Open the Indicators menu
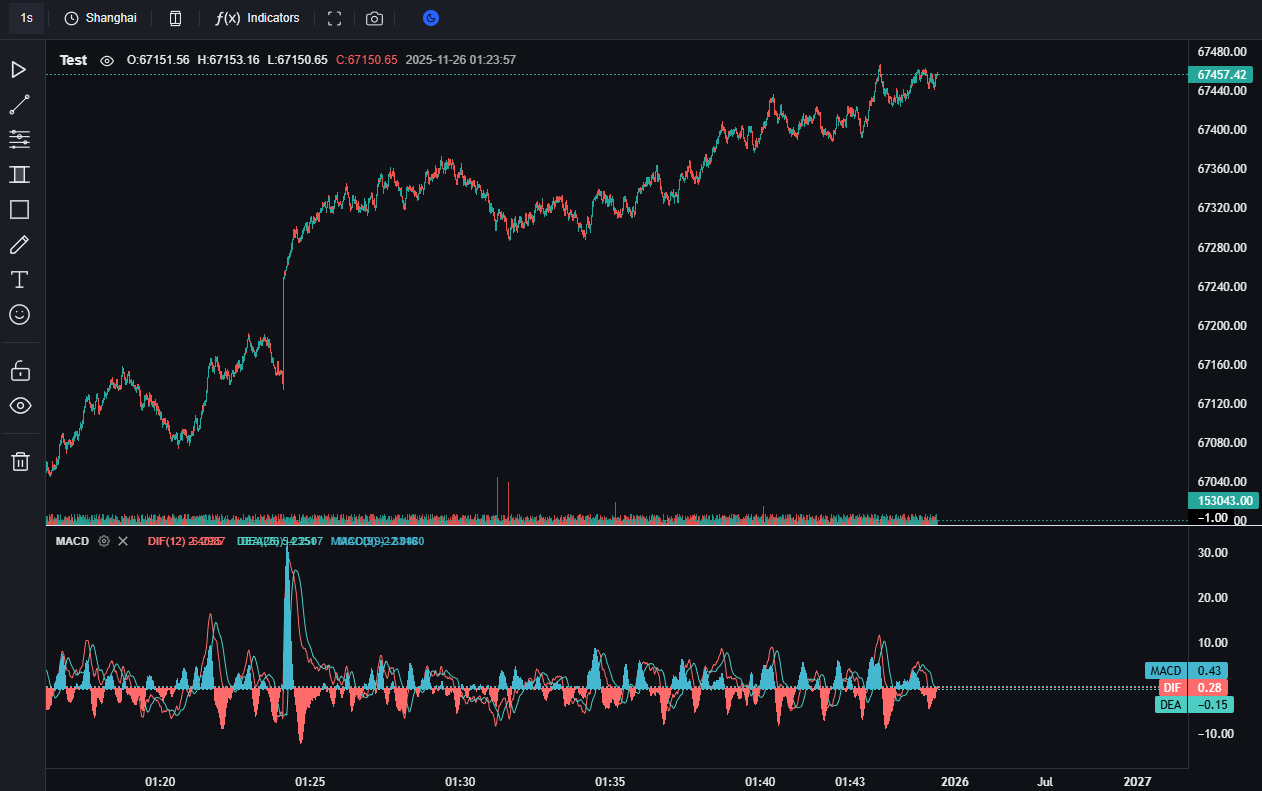 coord(258,18)
